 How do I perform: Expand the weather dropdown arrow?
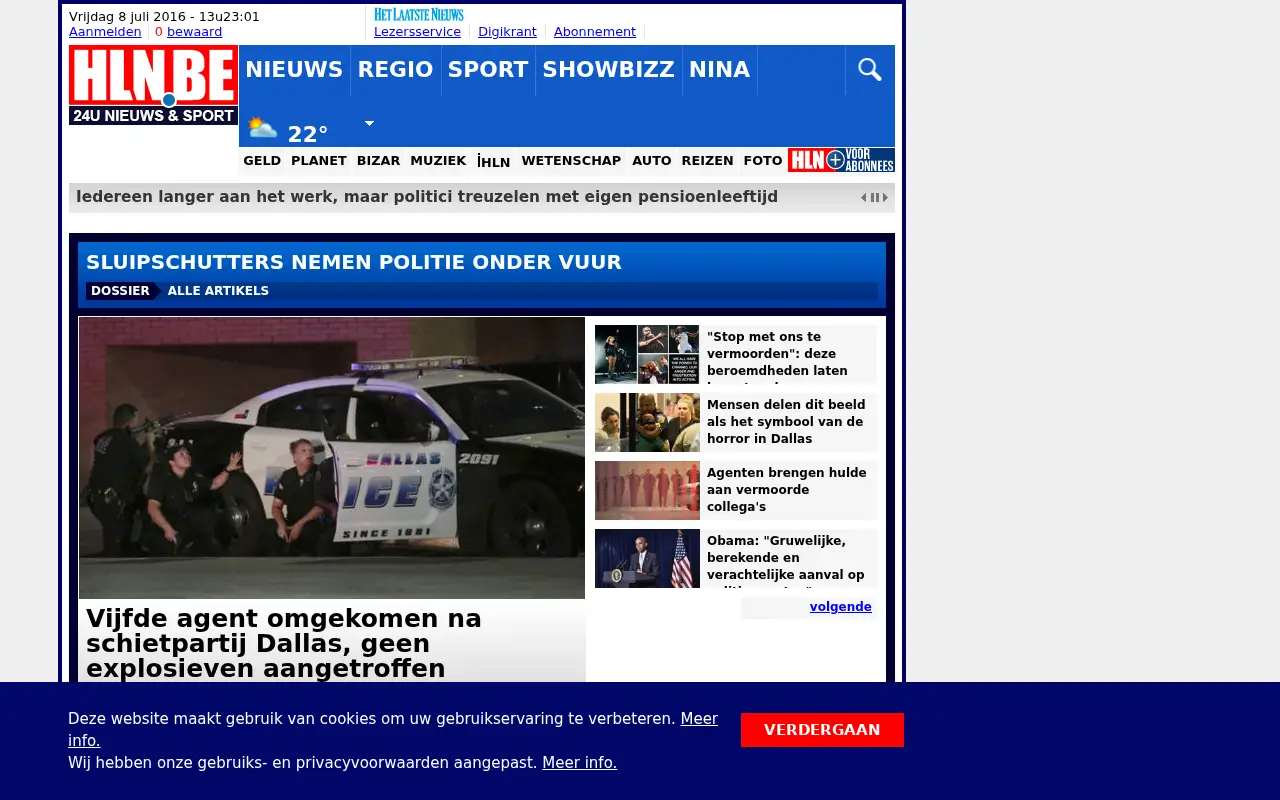tap(369, 124)
